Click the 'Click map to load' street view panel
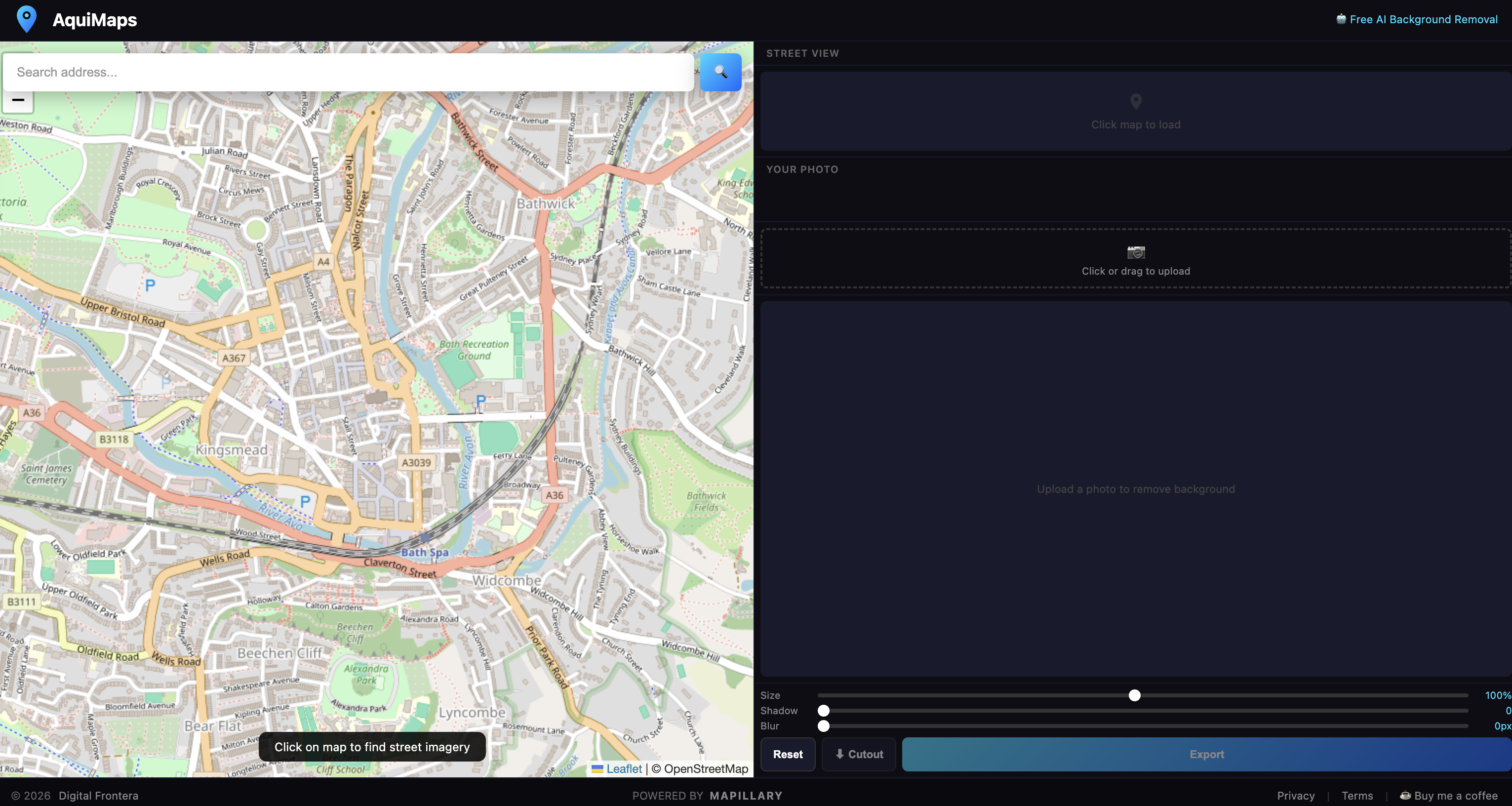Viewport: 1512px width, 806px height. [x=1136, y=112]
